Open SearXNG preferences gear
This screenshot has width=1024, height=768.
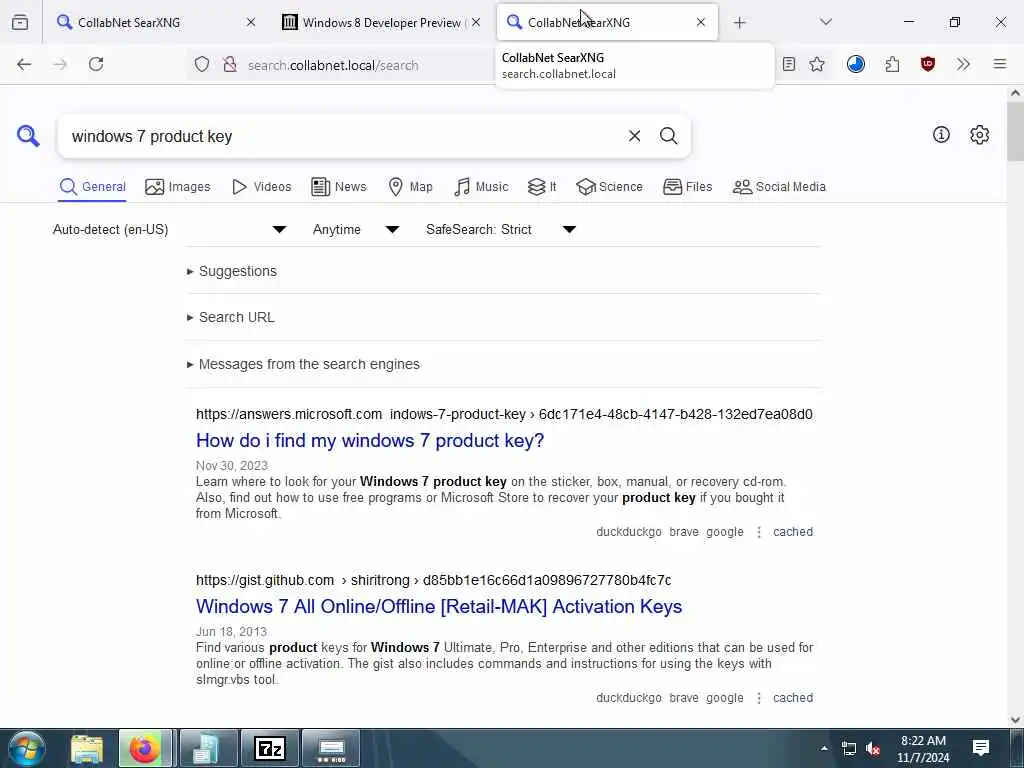[979, 135]
